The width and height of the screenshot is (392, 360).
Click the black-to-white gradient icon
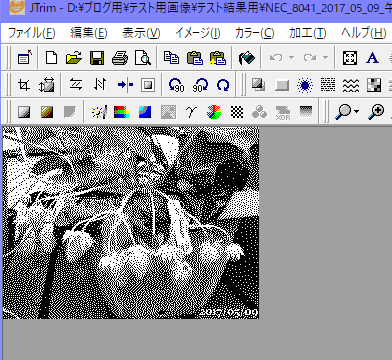(x=306, y=112)
